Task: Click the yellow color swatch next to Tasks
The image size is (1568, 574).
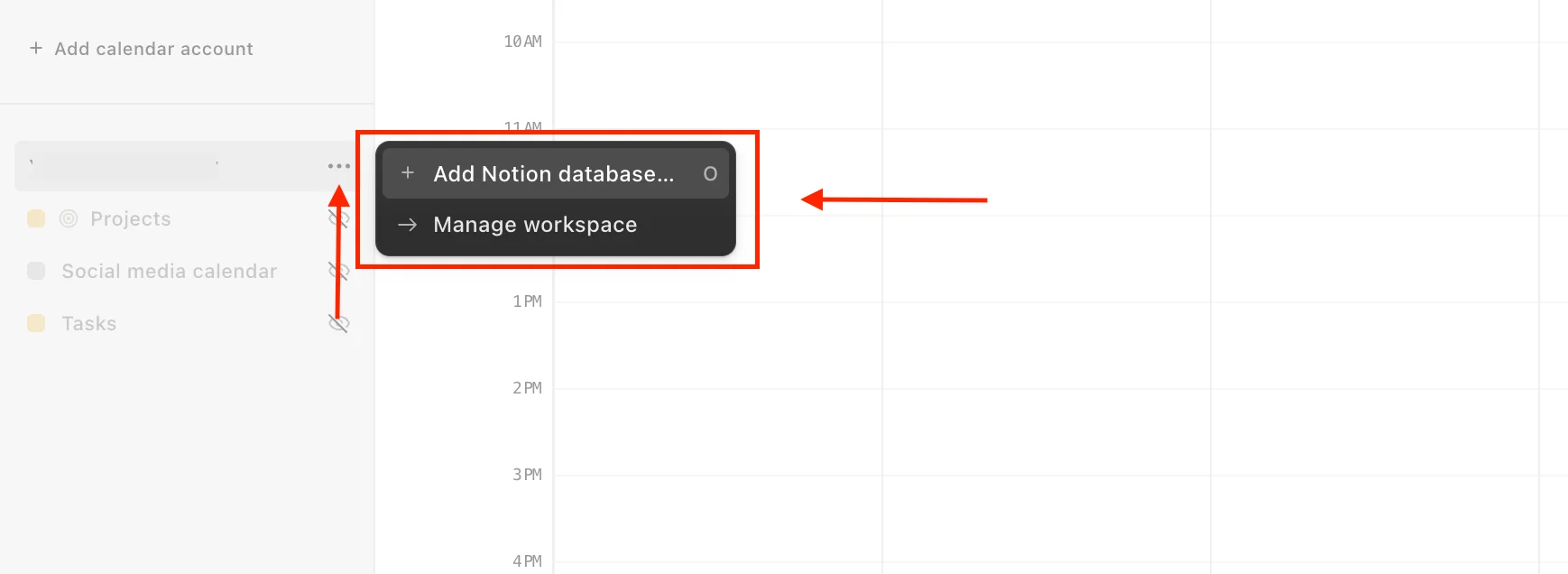Action: [x=36, y=323]
